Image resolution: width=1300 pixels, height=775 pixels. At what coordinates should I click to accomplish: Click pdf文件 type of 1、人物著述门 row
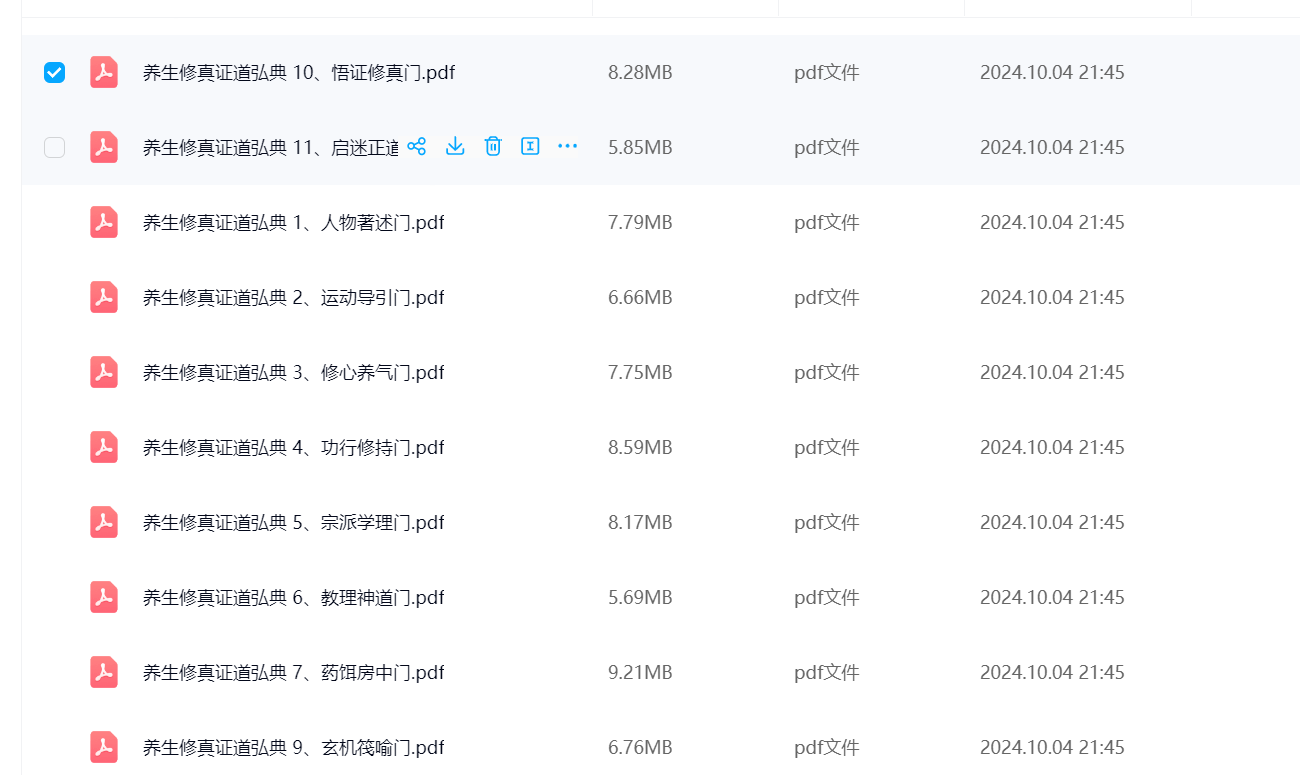[826, 222]
